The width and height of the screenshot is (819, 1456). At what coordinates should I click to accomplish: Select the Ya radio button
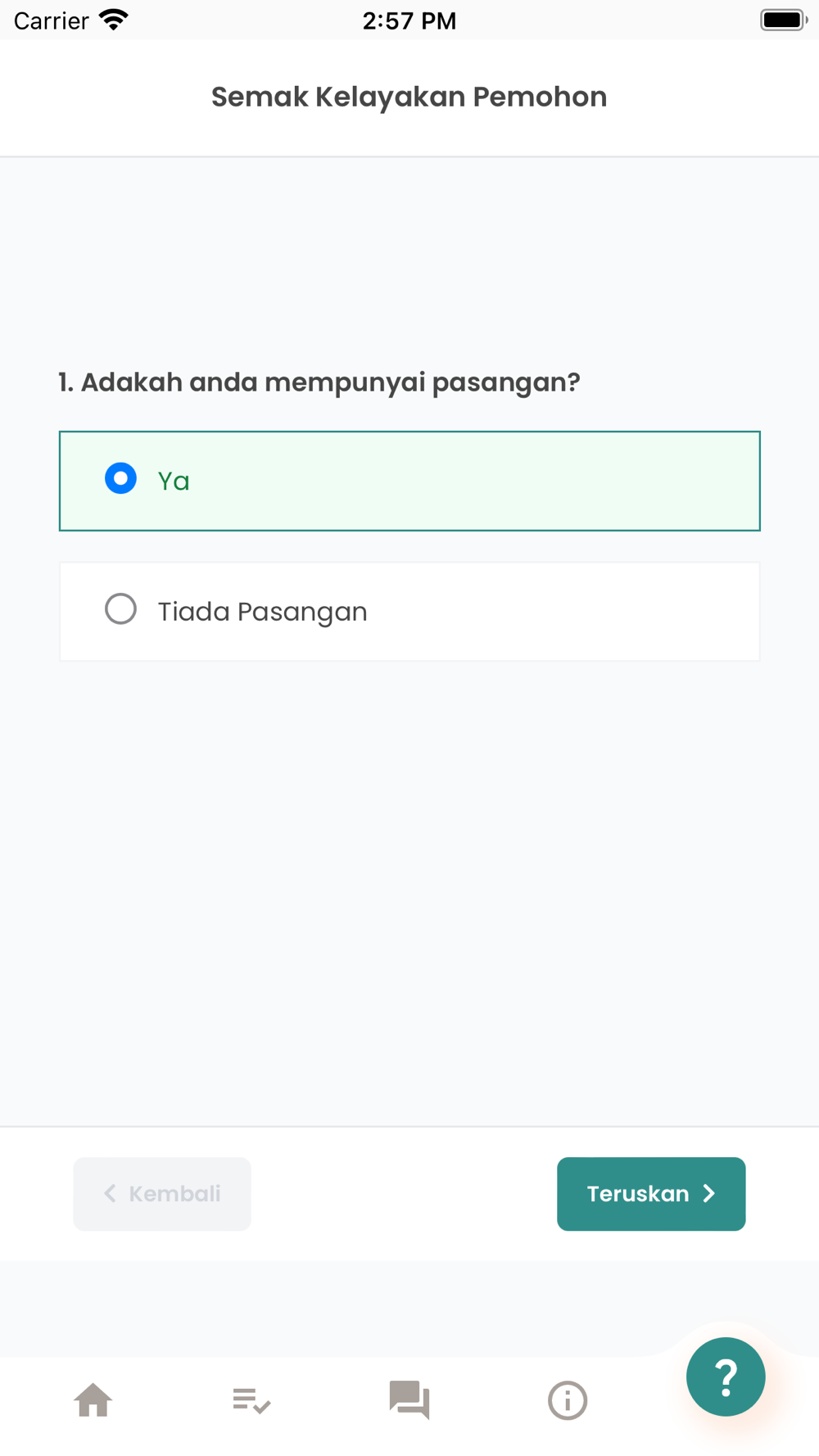(x=120, y=478)
